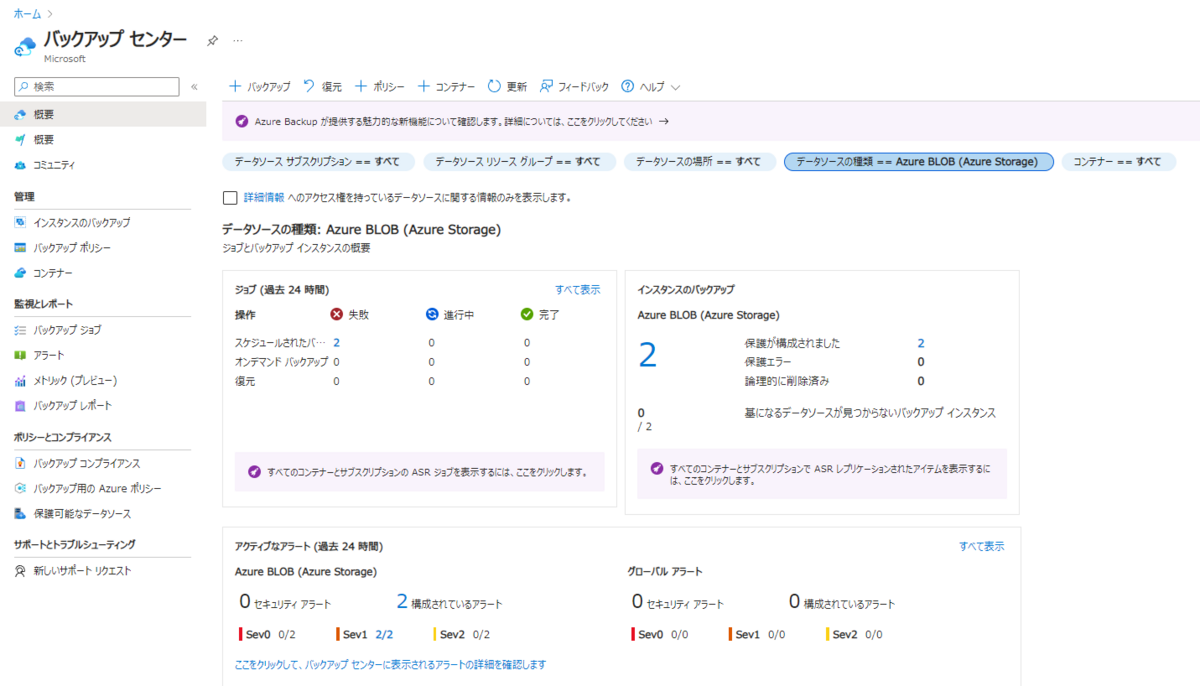Image resolution: width=1200 pixels, height=686 pixels.
Task: Click the pin icon beside バックアップ センター title
Action: [212, 40]
